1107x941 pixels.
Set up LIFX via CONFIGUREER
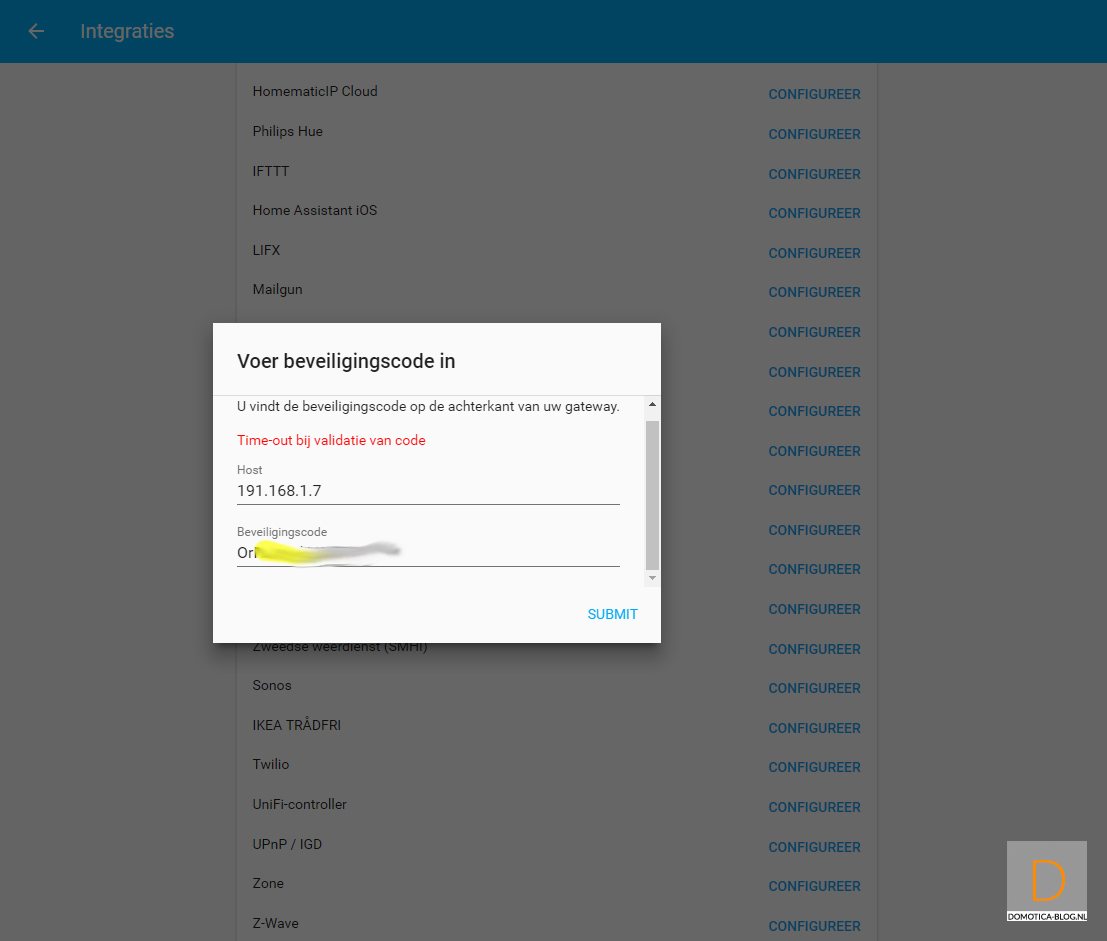click(x=814, y=253)
